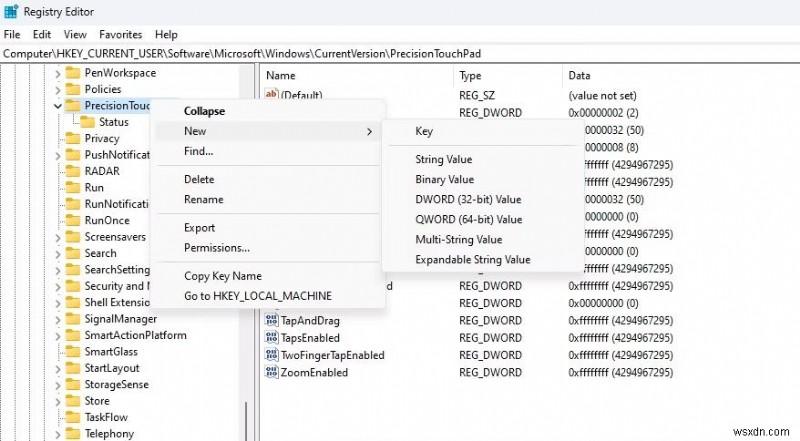Click the PushNotifications folder icon

pos(73,155)
